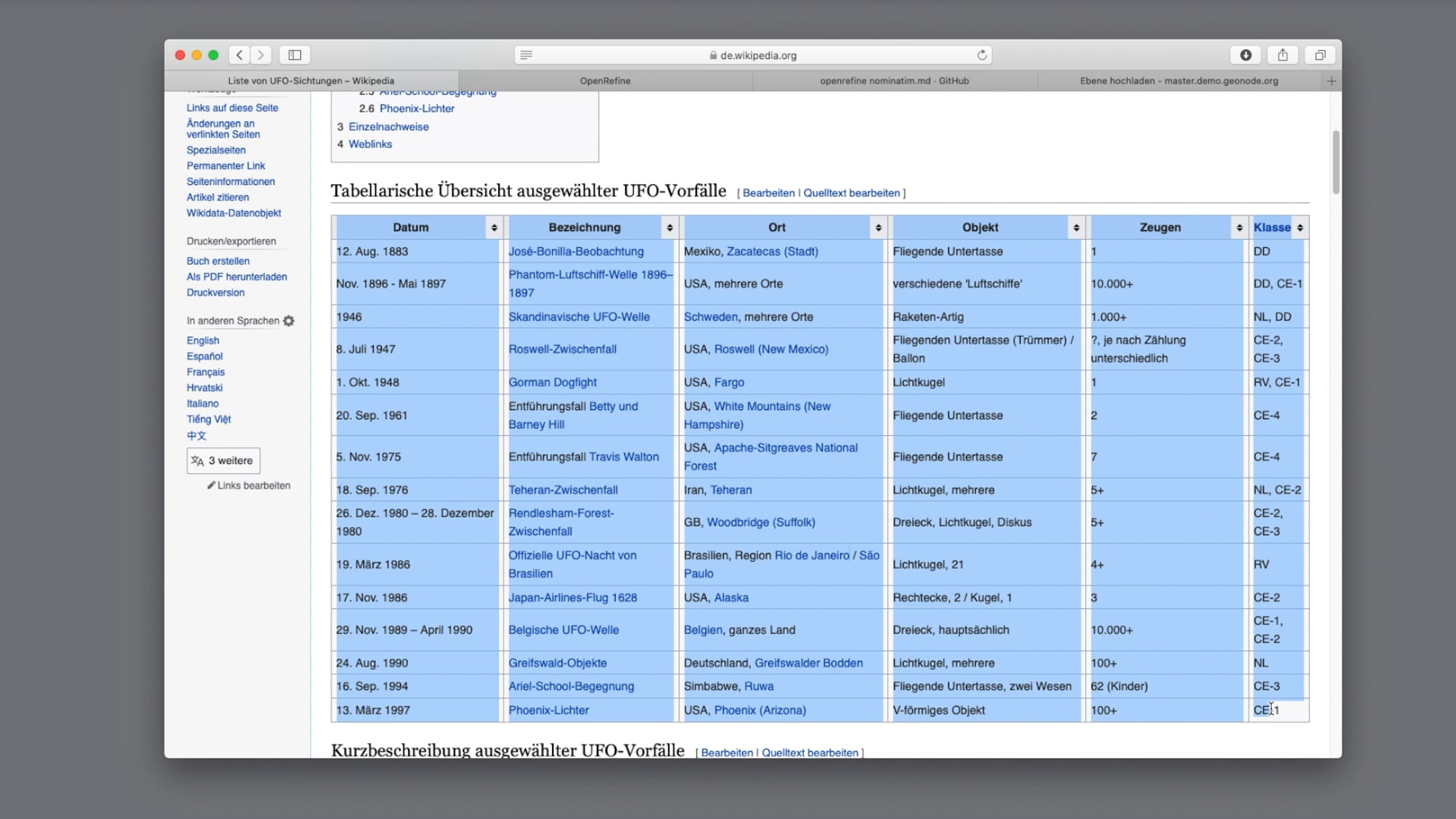The height and width of the screenshot is (819, 1456).
Task: Open Gorman Dogfight article link
Action: tap(552, 382)
